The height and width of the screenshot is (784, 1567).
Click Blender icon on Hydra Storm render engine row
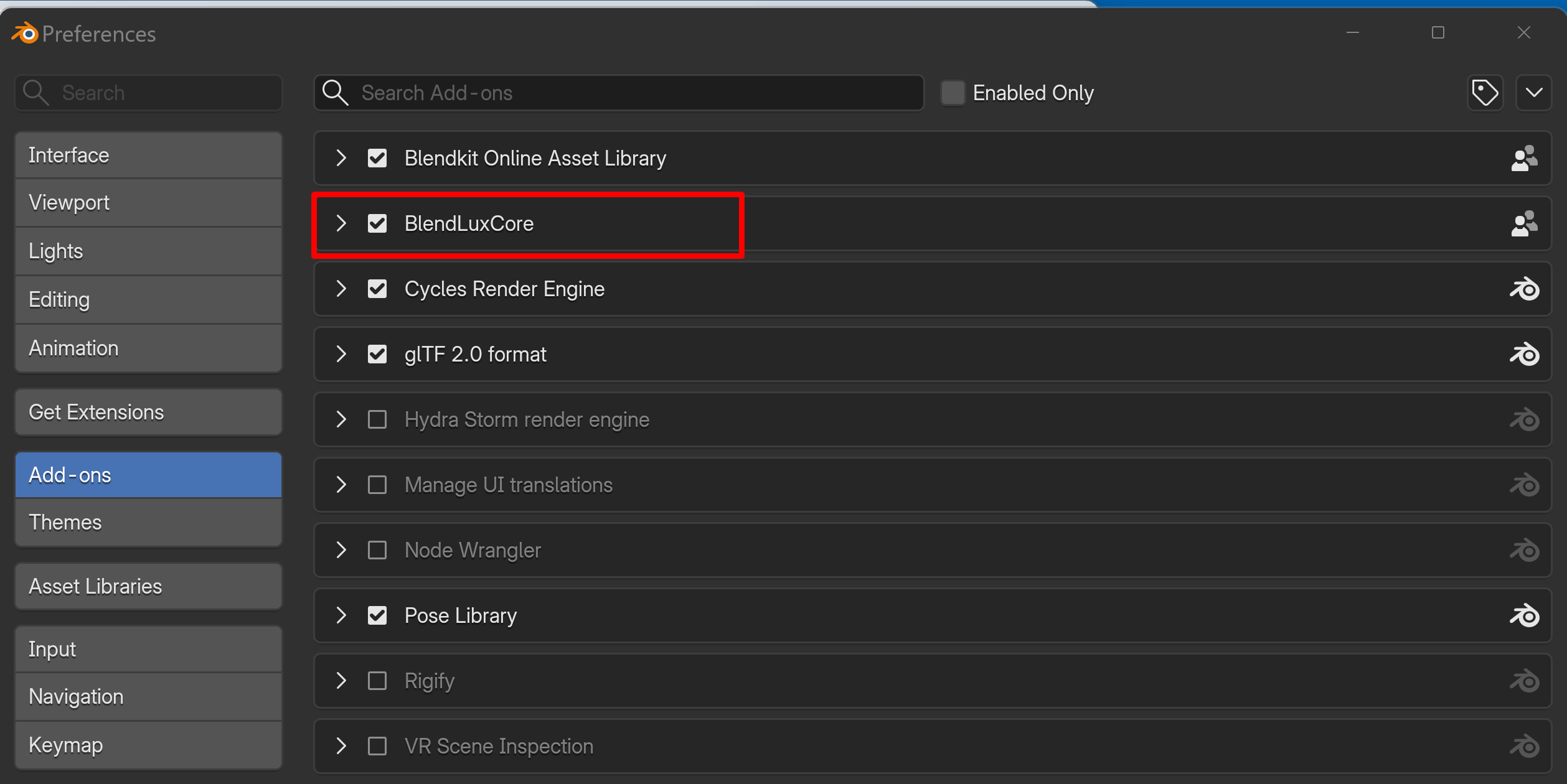point(1524,419)
